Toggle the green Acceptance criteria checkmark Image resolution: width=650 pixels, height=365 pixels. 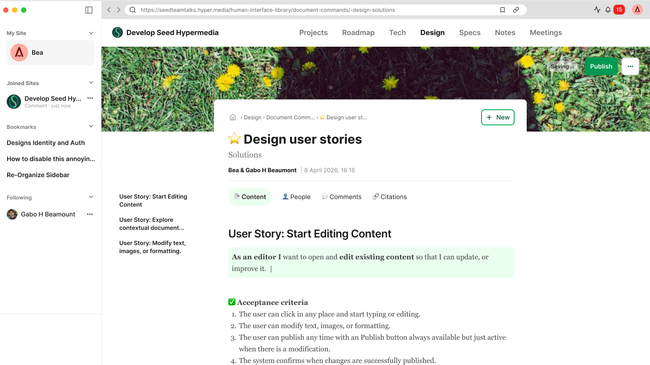coord(232,302)
